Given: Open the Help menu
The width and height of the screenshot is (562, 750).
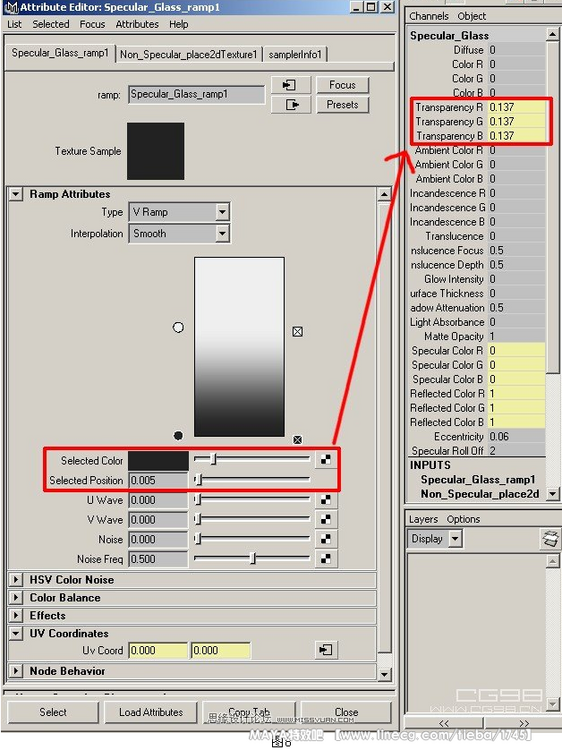Looking at the screenshot, I should pyautogui.click(x=178, y=24).
